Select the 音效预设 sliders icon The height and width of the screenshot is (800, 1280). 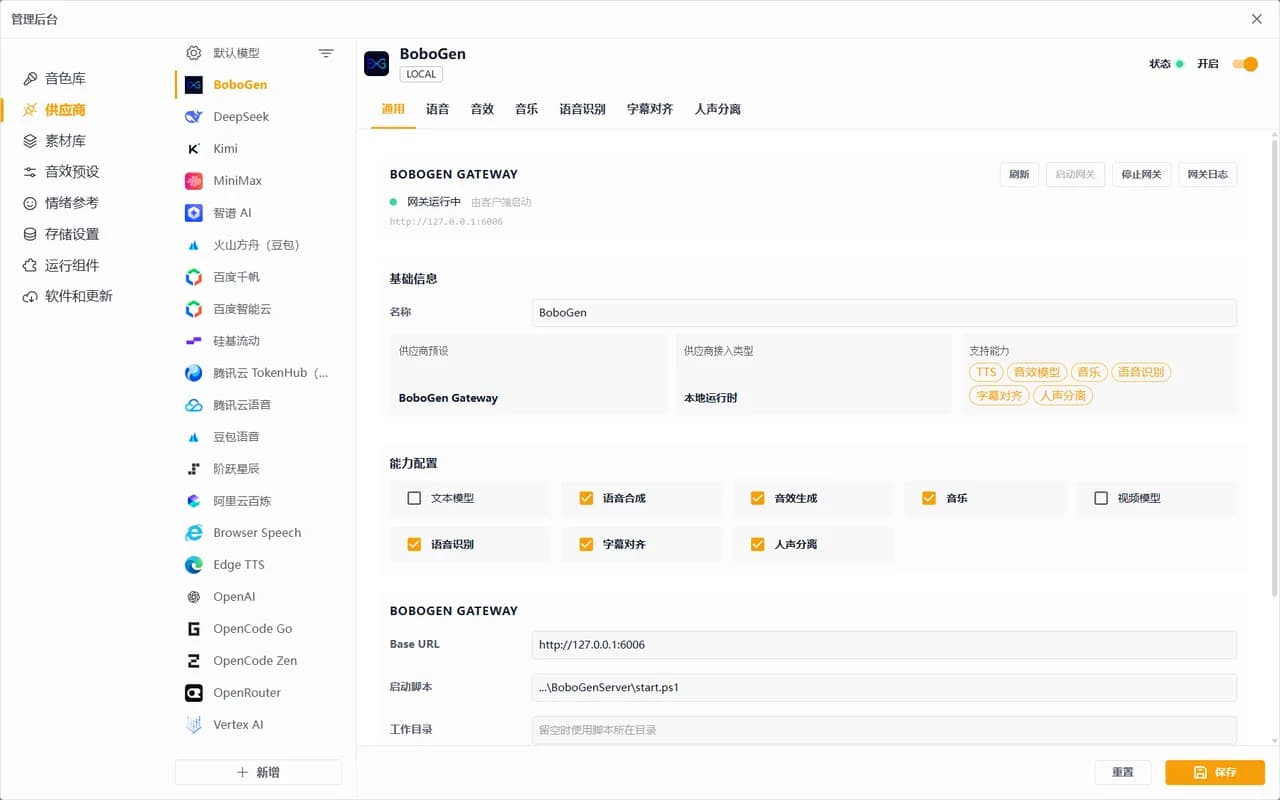30,172
